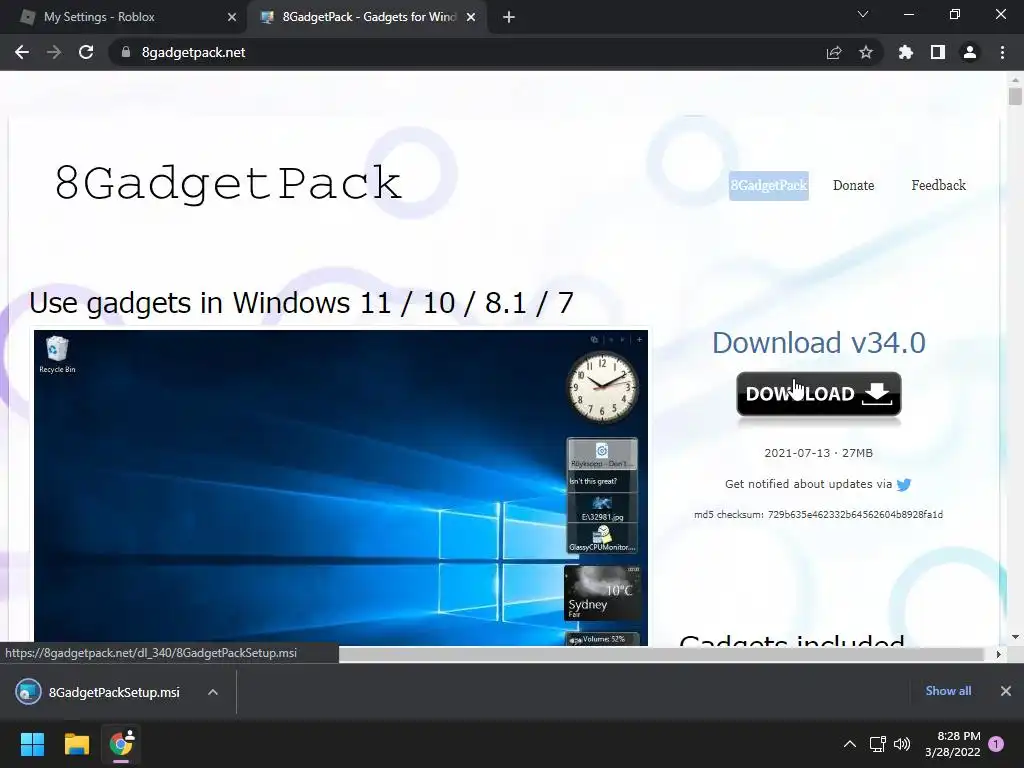Switch to My Settings - Roblox tab
The height and width of the screenshot is (768, 1024).
point(124,18)
